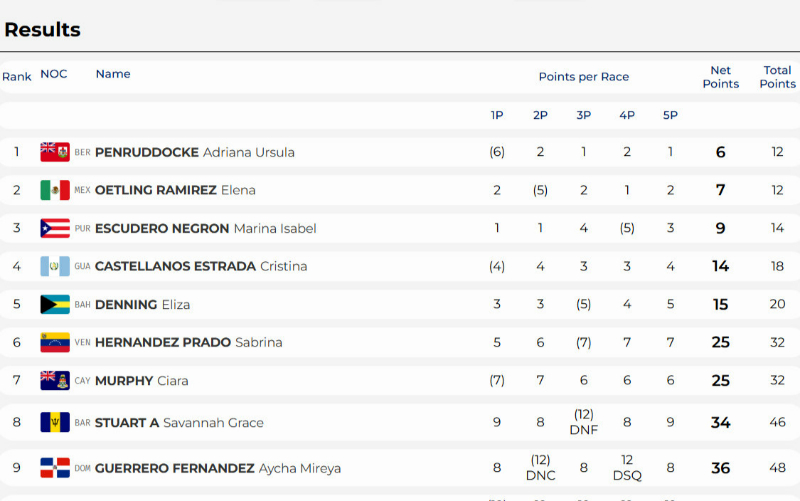The image size is (800, 501).
Task: Select ESCUDERO NEGRON Marina Isabel name
Action: (206, 229)
